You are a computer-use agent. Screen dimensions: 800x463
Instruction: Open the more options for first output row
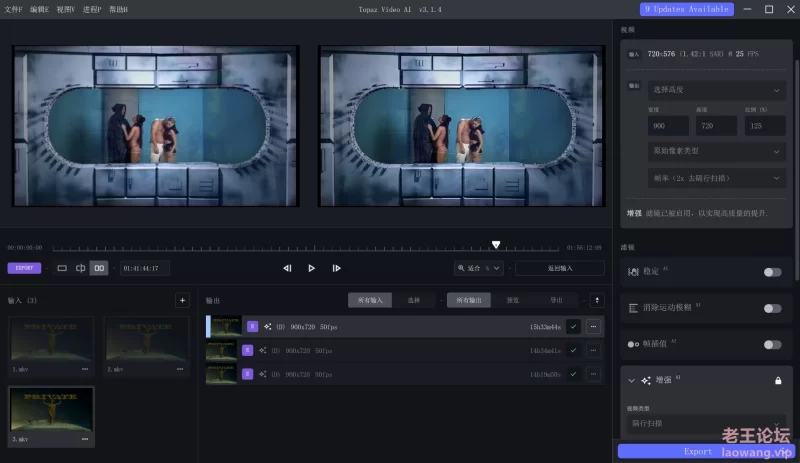click(593, 326)
